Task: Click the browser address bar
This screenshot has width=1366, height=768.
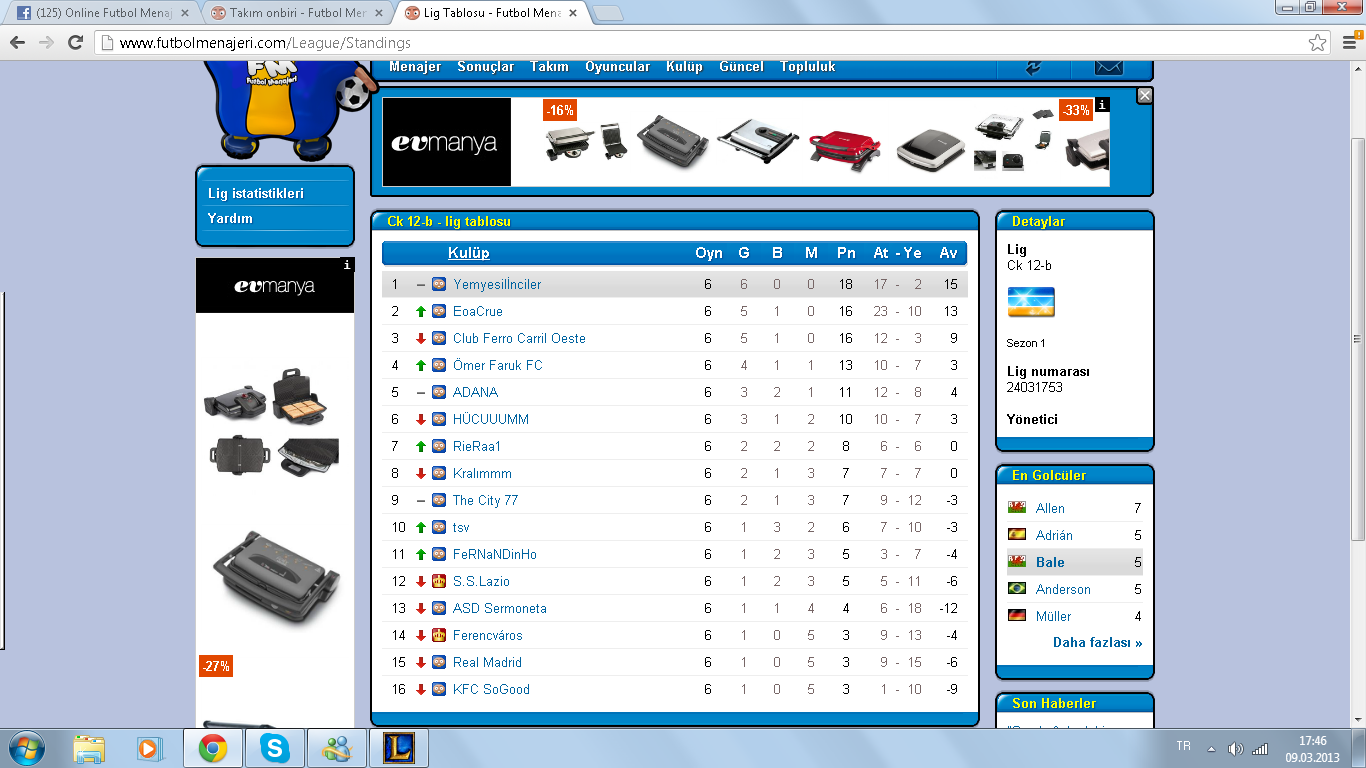Action: (700, 43)
